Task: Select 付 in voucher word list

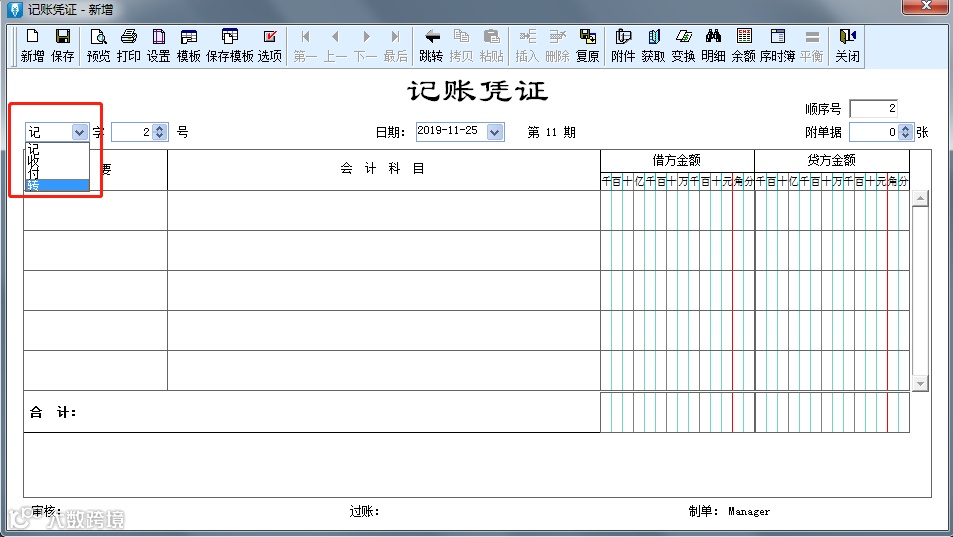Action: click(57, 173)
